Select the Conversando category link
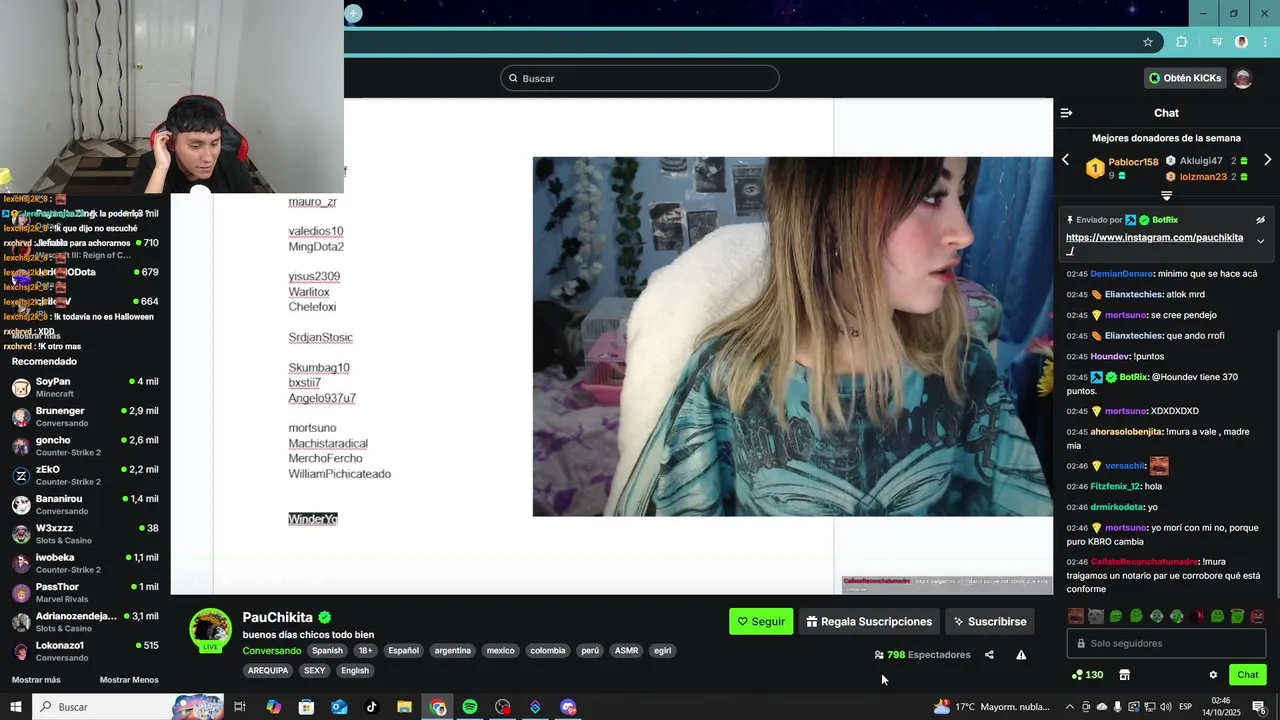This screenshot has height=720, width=1280. (x=272, y=650)
